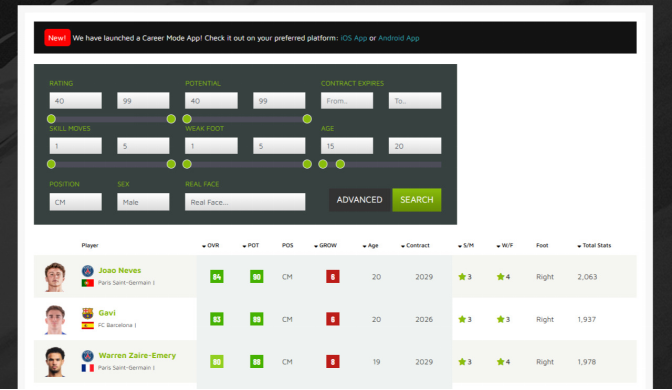
Task: Focus the Age maximum field showing 20
Action: pyautogui.click(x=415, y=146)
